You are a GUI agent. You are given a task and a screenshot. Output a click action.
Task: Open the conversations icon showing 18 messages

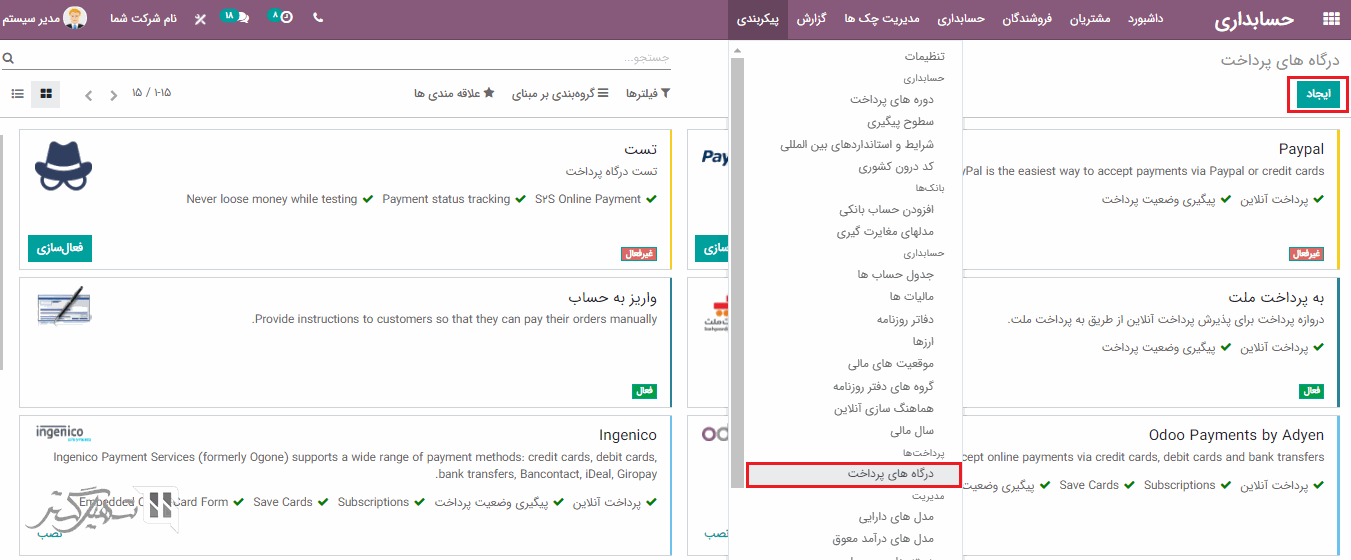[236, 18]
